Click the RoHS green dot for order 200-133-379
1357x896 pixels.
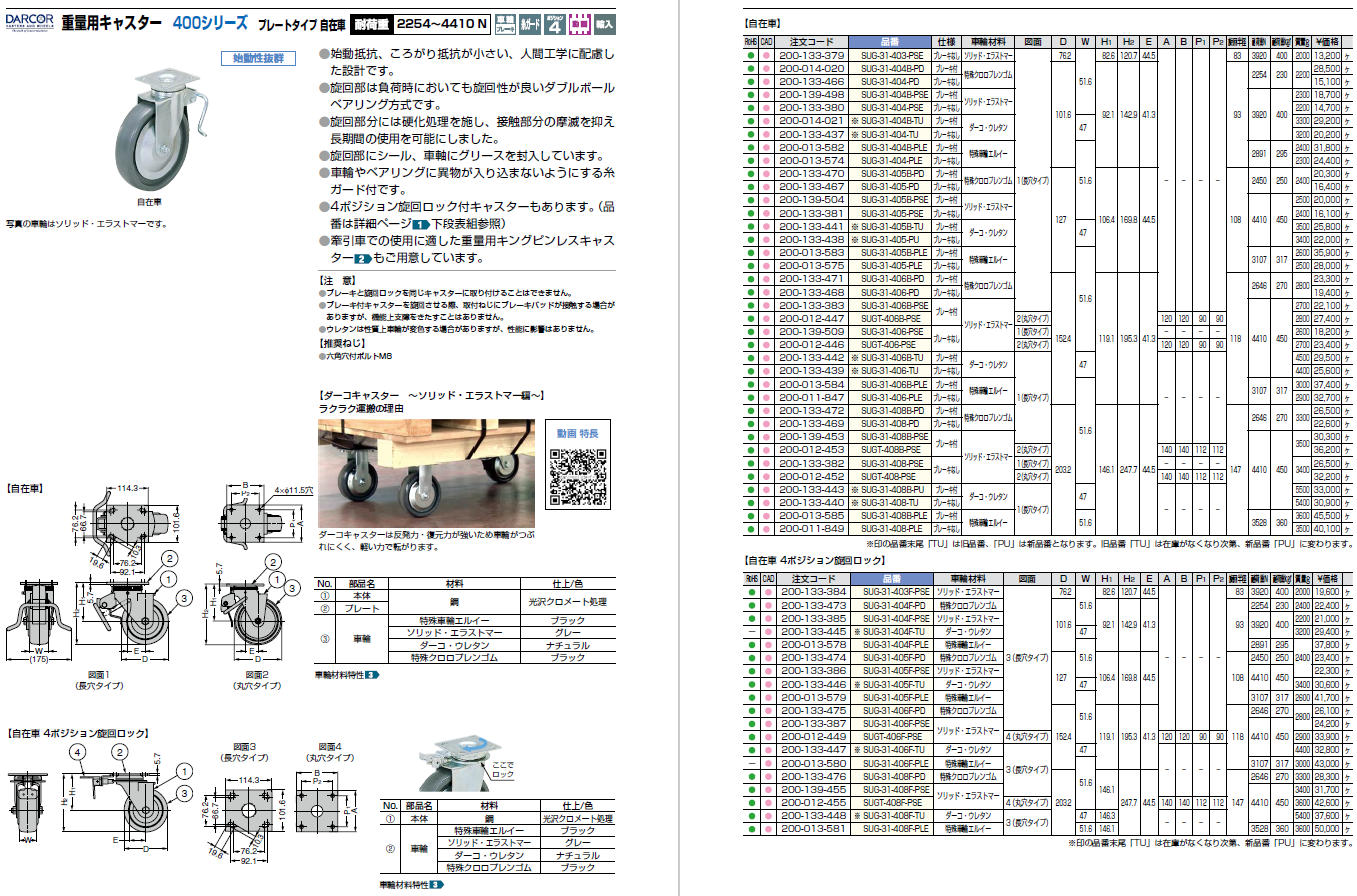click(751, 56)
